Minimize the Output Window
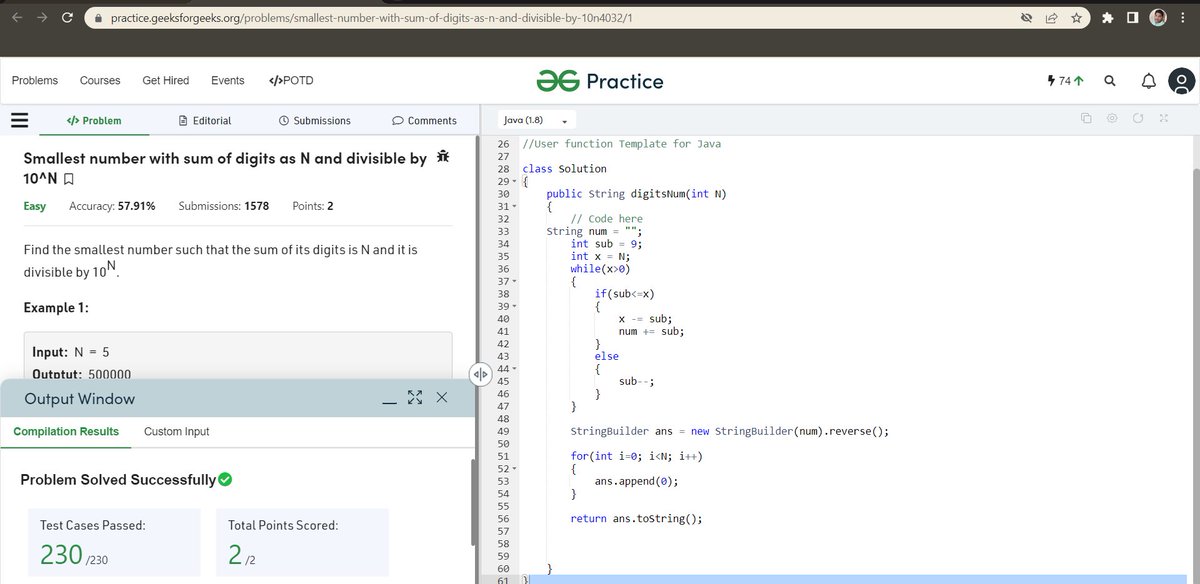 [x=389, y=400]
